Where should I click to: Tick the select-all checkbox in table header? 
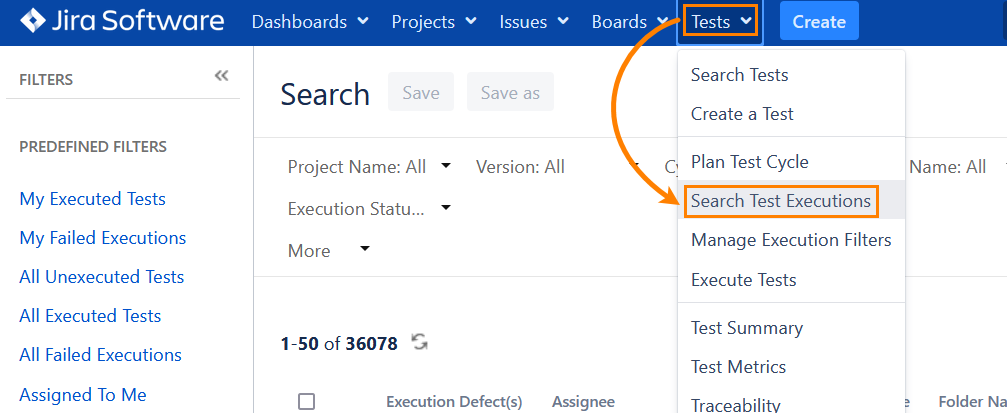click(x=307, y=402)
